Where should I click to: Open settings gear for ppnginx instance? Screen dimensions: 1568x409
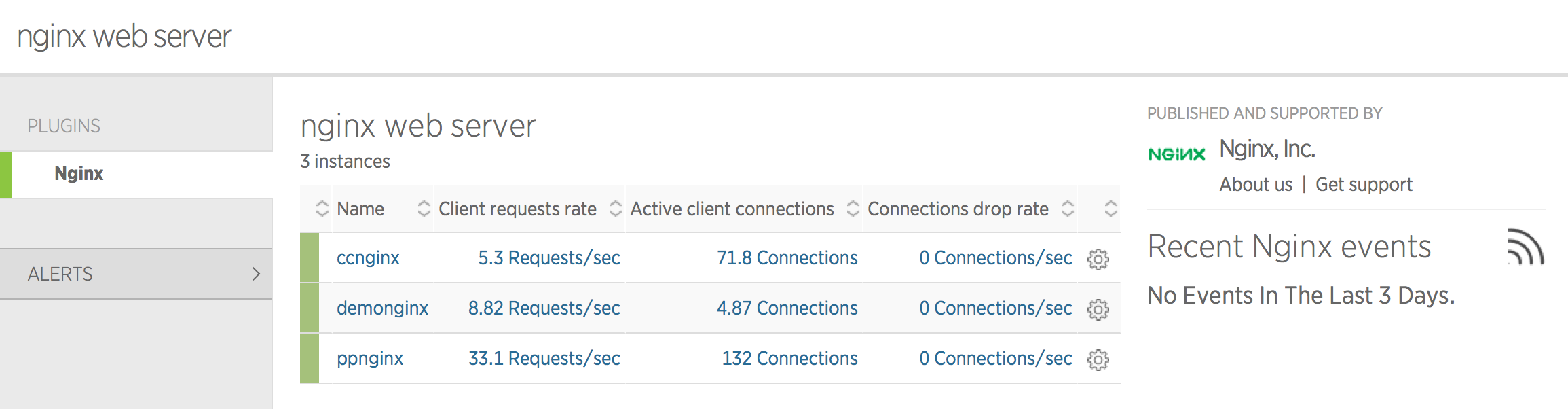pos(1099,359)
